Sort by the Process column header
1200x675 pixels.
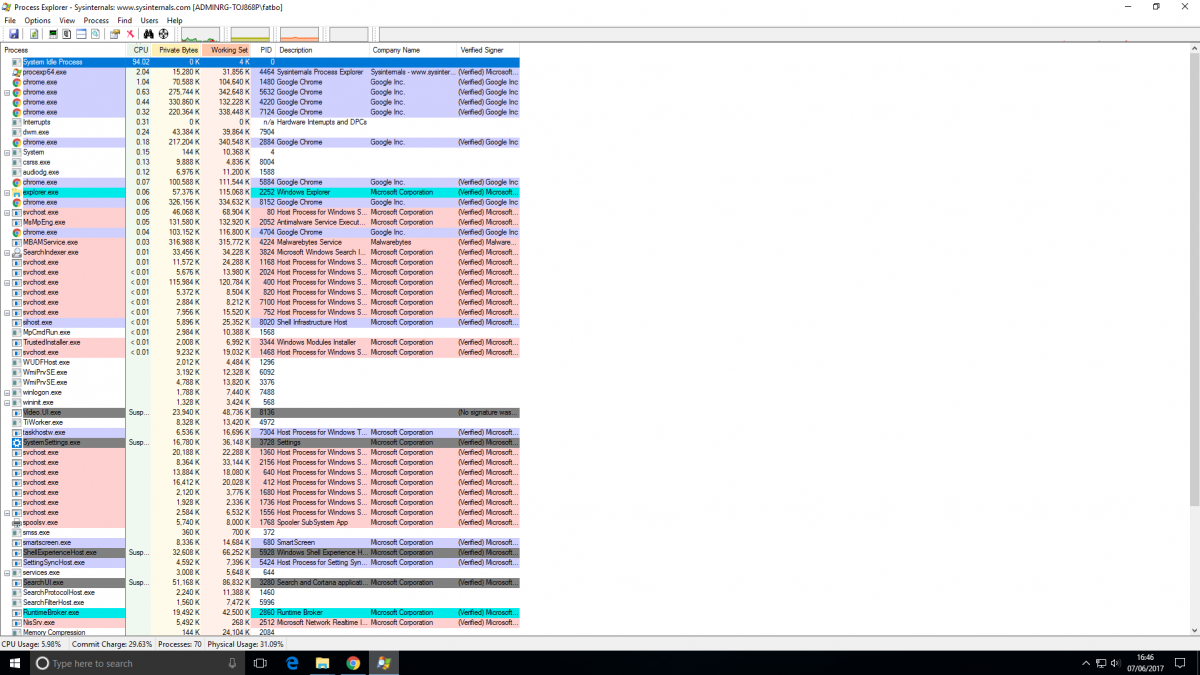(x=63, y=50)
